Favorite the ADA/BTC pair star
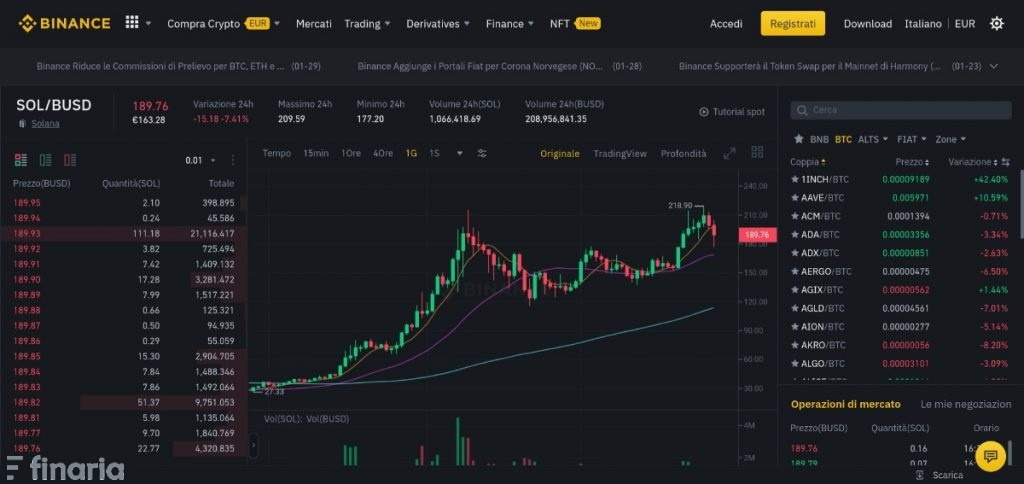Image resolution: width=1024 pixels, height=484 pixels. point(795,234)
